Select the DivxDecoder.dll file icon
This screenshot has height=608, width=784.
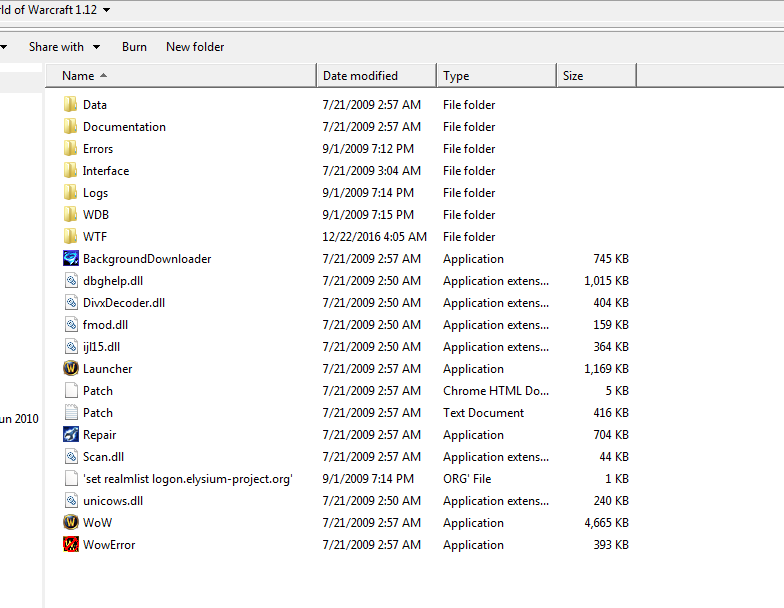71,302
